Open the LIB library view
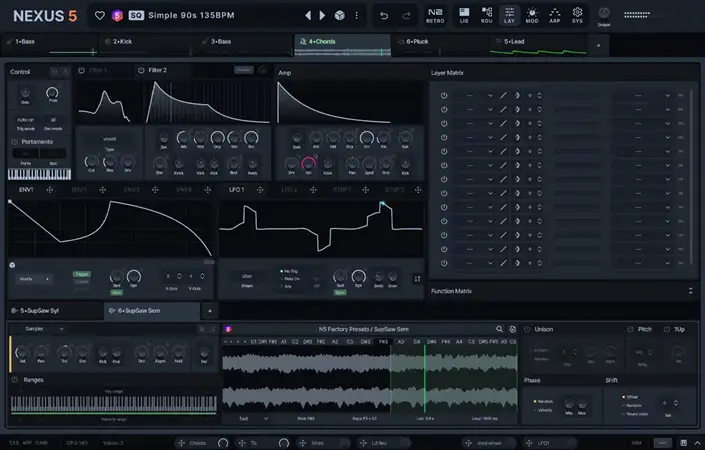 click(464, 15)
